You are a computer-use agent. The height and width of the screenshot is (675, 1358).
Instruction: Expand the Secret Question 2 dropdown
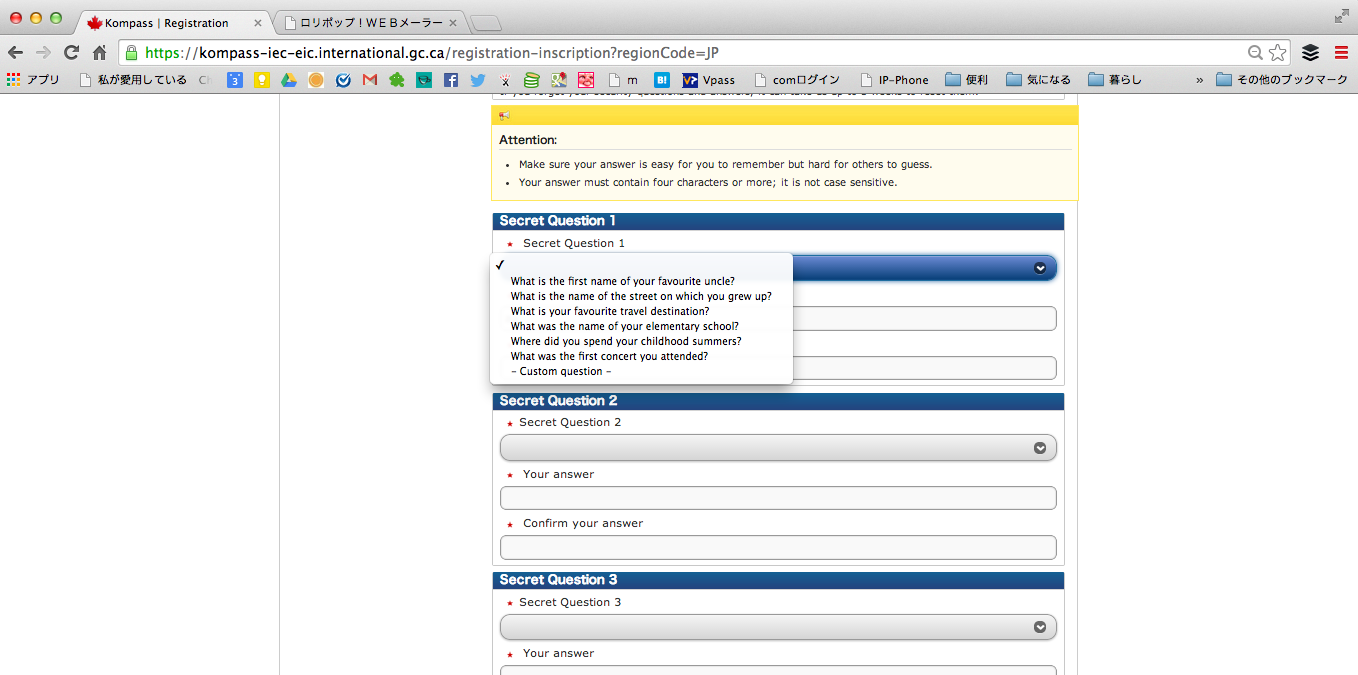tap(778, 448)
